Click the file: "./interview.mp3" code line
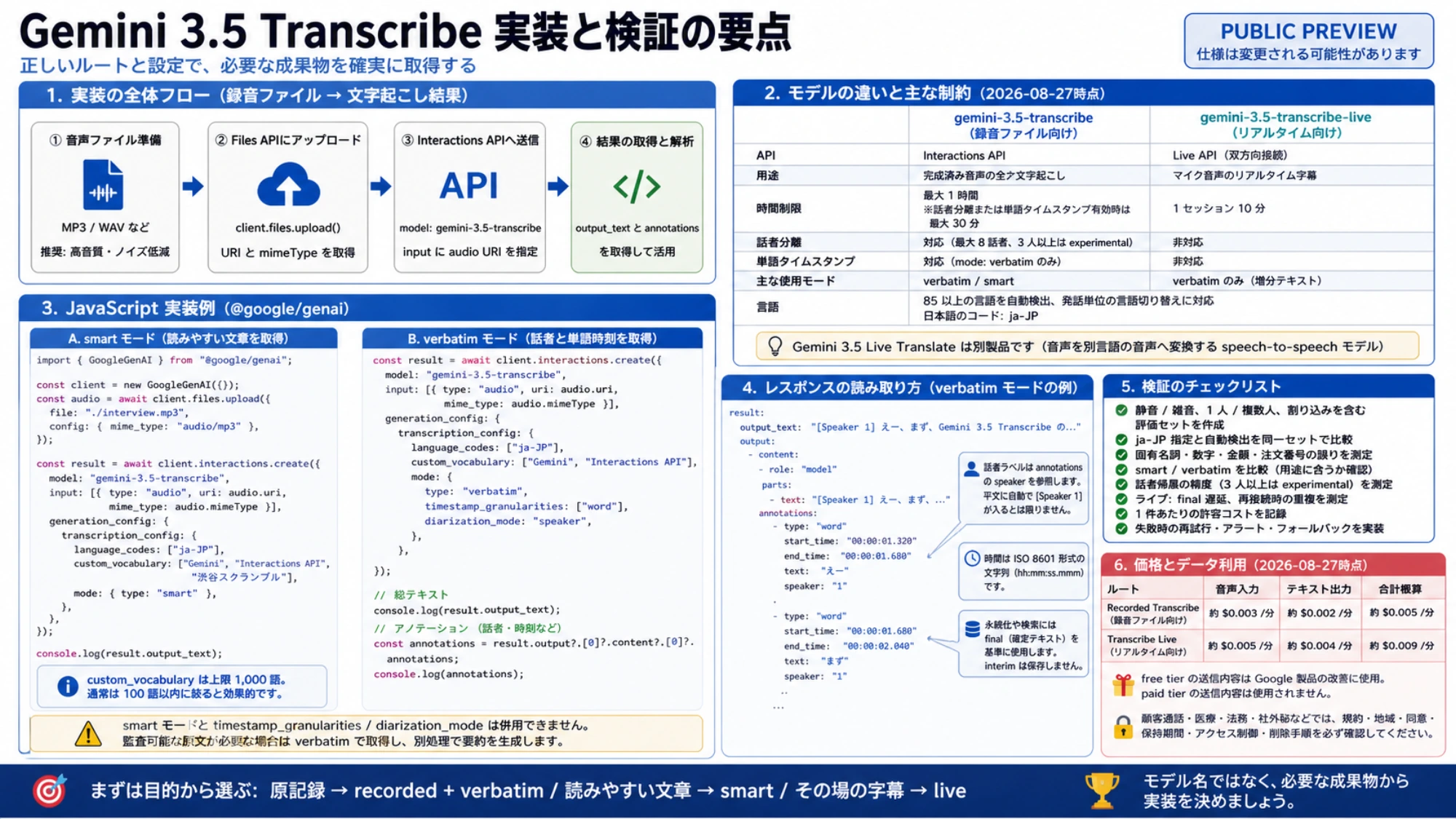Screen dimensions: 1456x819 pos(119,413)
